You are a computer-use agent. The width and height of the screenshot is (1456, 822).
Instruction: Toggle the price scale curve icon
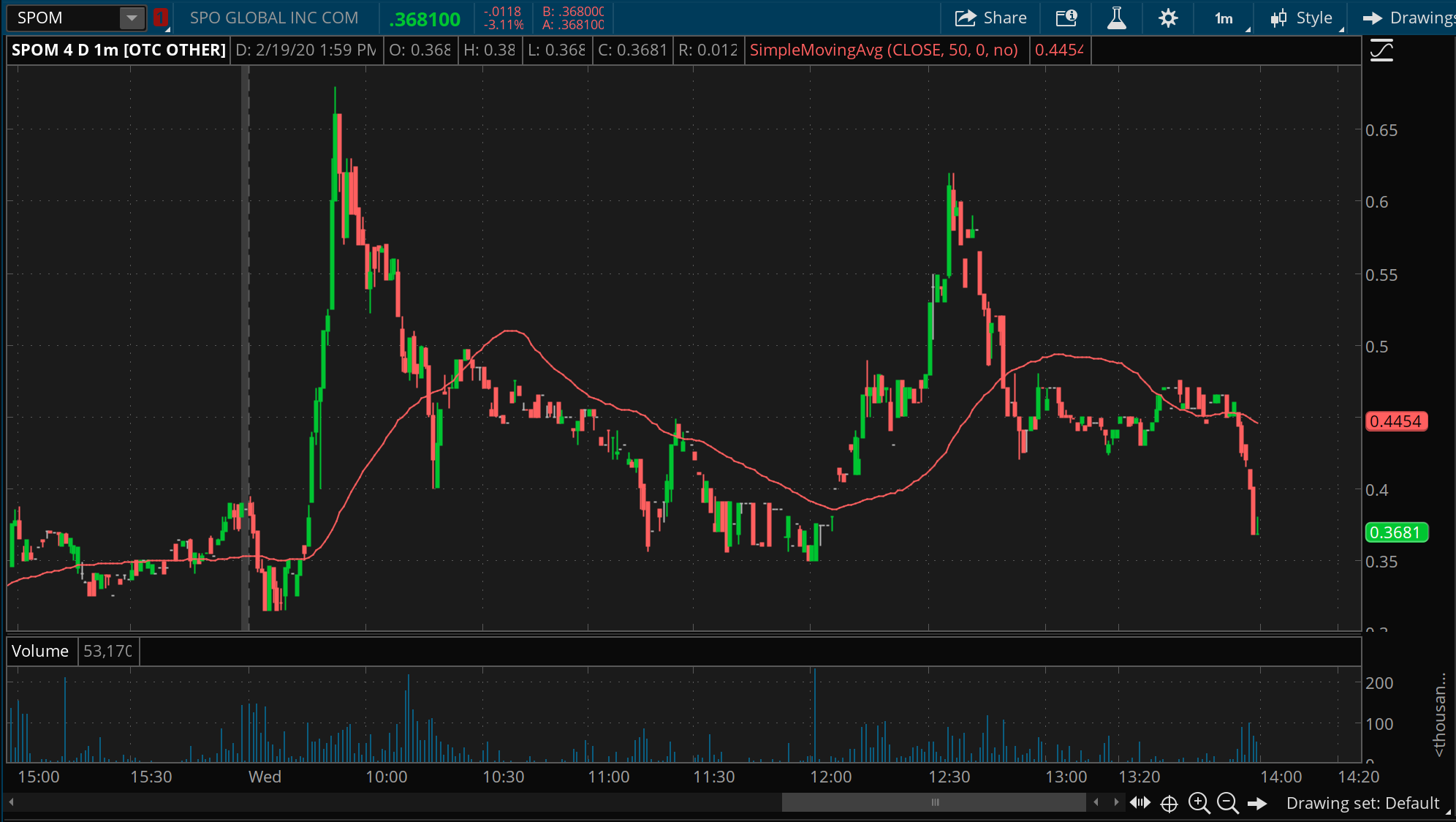[x=1381, y=50]
